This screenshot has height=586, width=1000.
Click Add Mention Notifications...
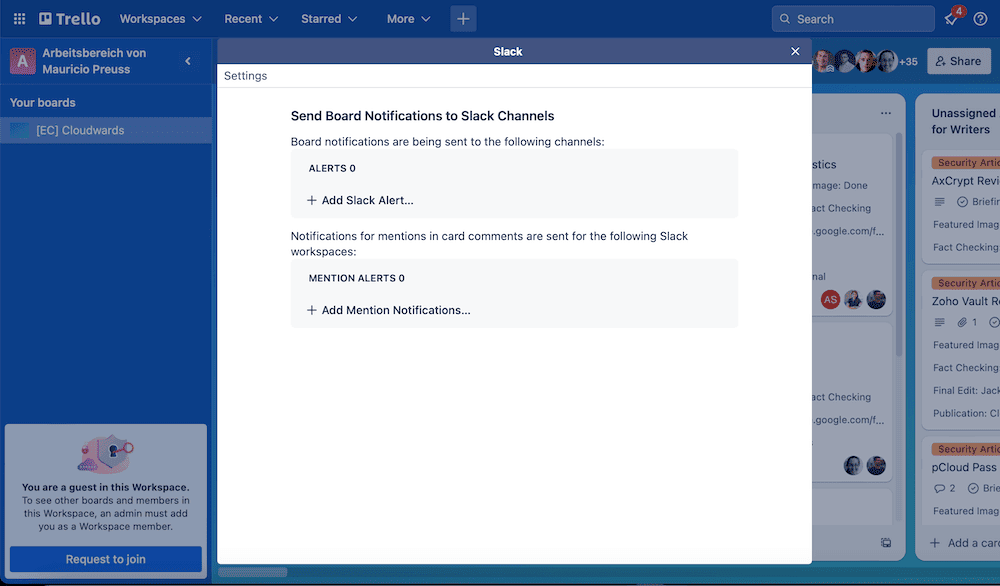point(389,310)
